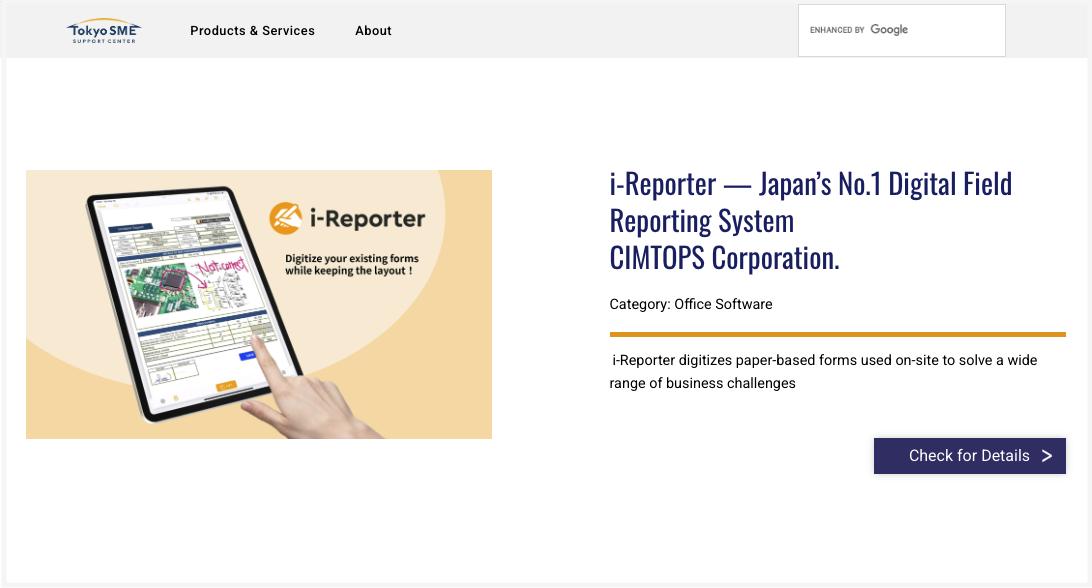Click the Tokyo SME Support Center logo

tap(104, 32)
